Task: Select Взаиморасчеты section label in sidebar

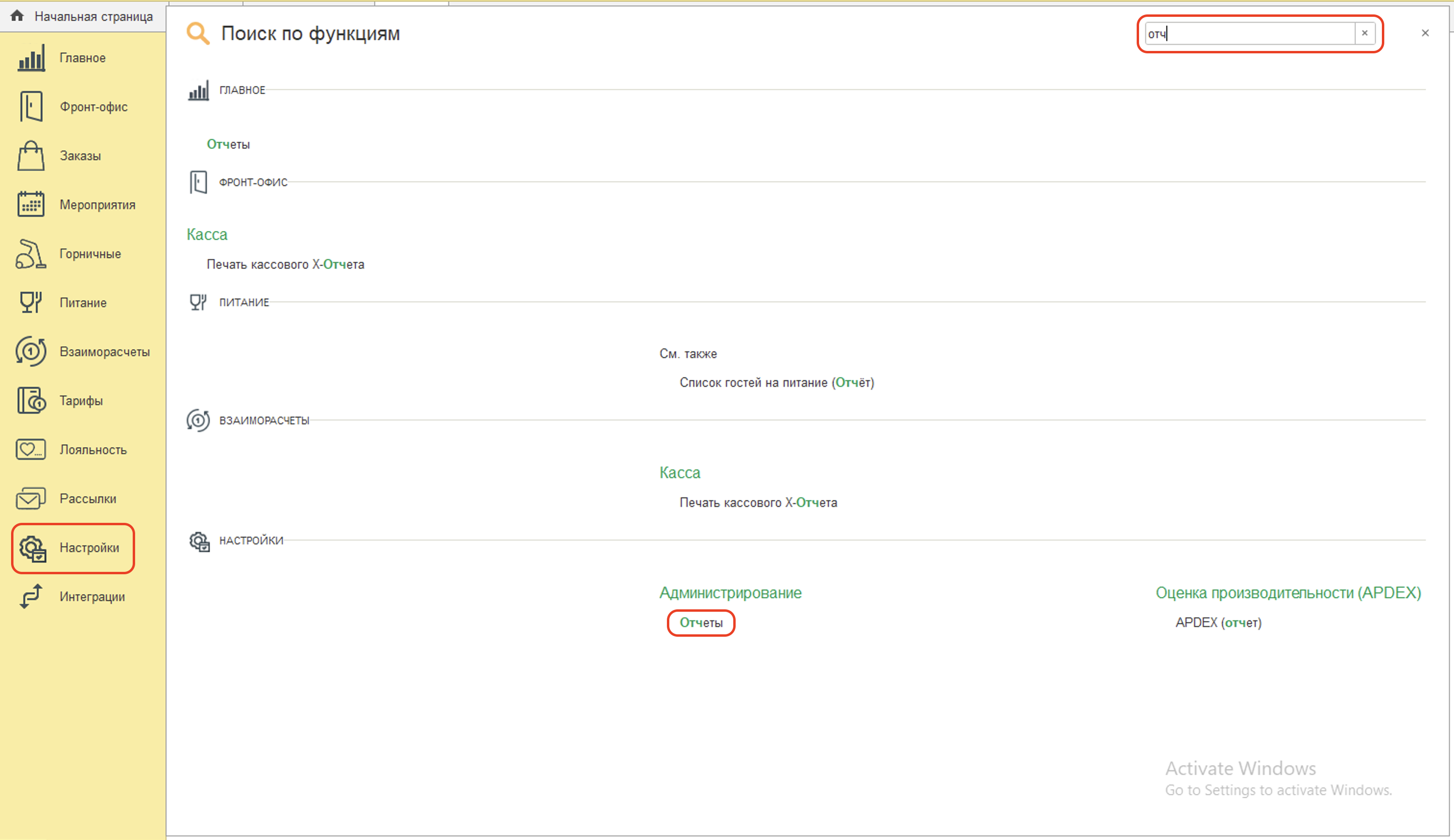Action: point(104,352)
